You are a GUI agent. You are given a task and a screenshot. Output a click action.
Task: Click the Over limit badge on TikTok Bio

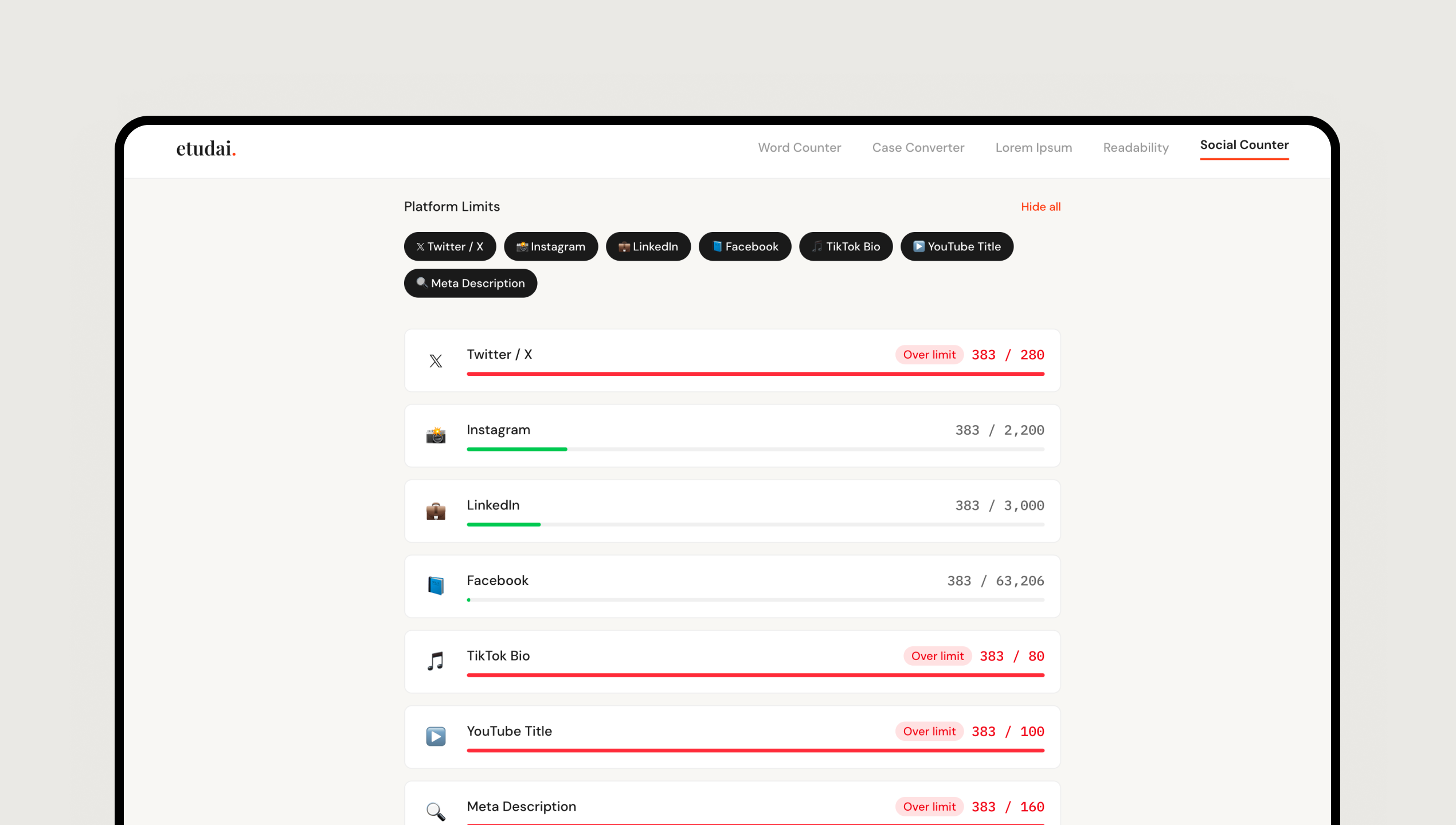point(937,656)
